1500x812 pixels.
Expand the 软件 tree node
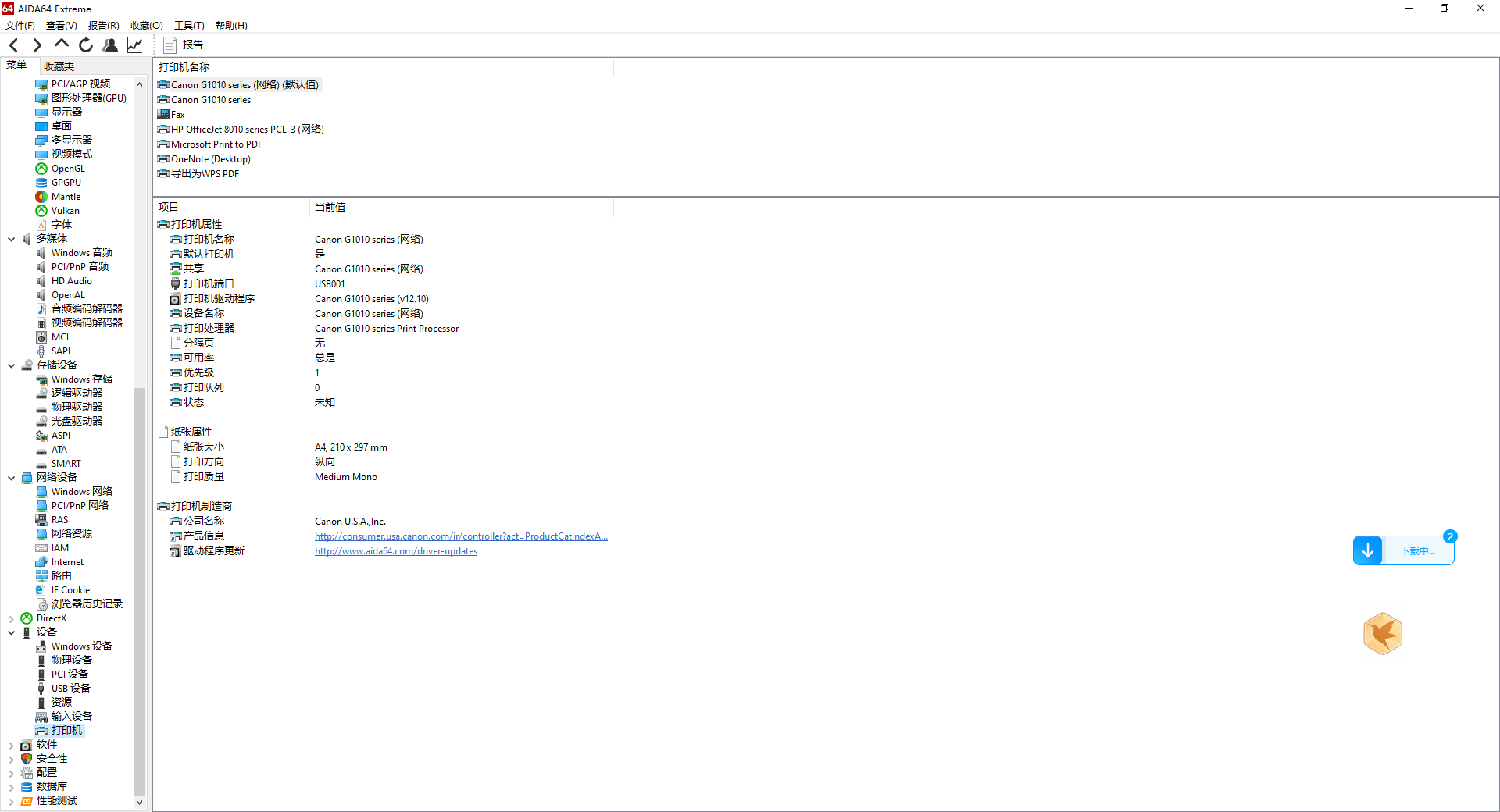click(x=12, y=745)
